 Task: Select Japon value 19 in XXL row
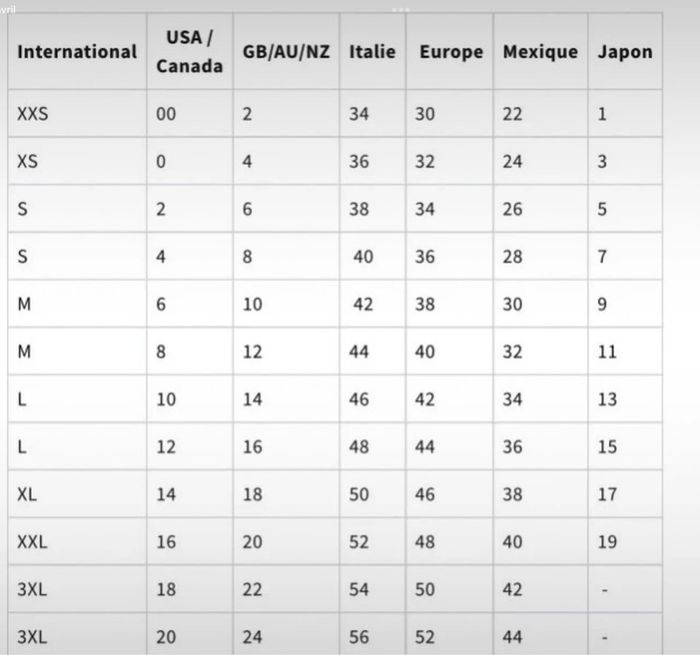pyautogui.click(x=607, y=542)
